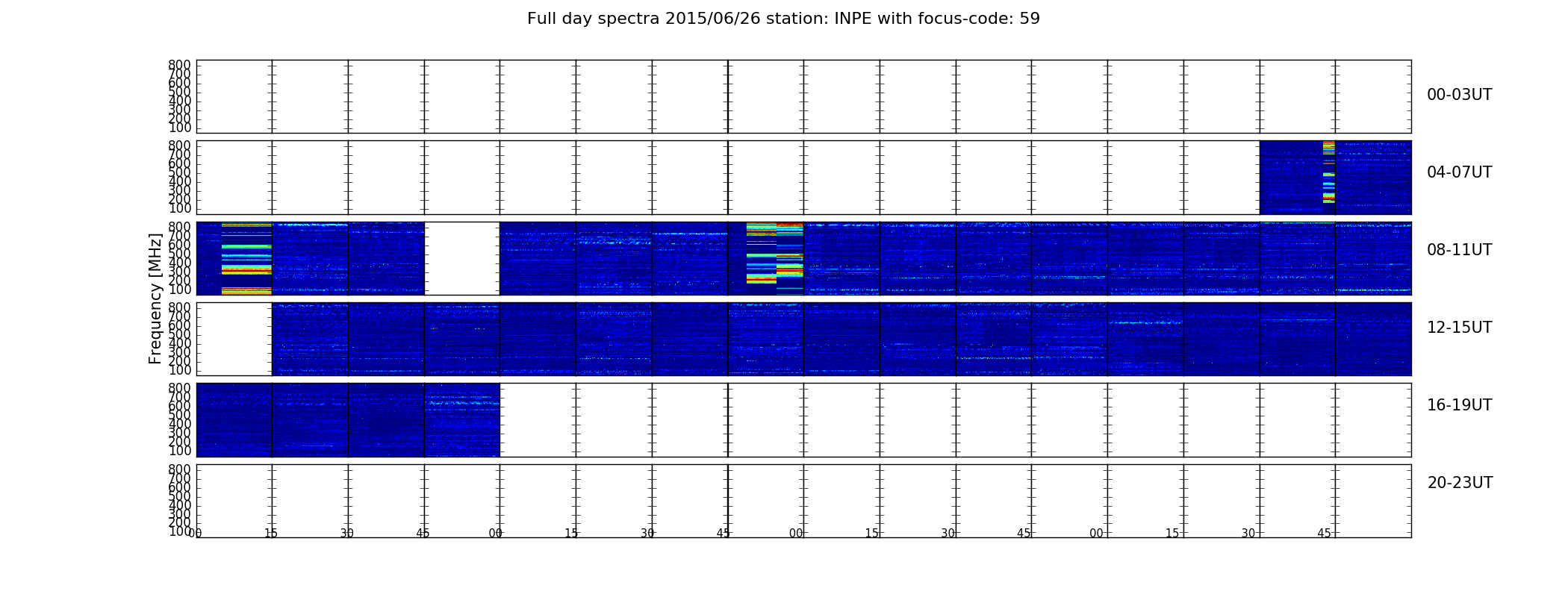Click the 12-15UT spectrogram data block
Viewport: 1568px width, 597px height.
(841, 339)
